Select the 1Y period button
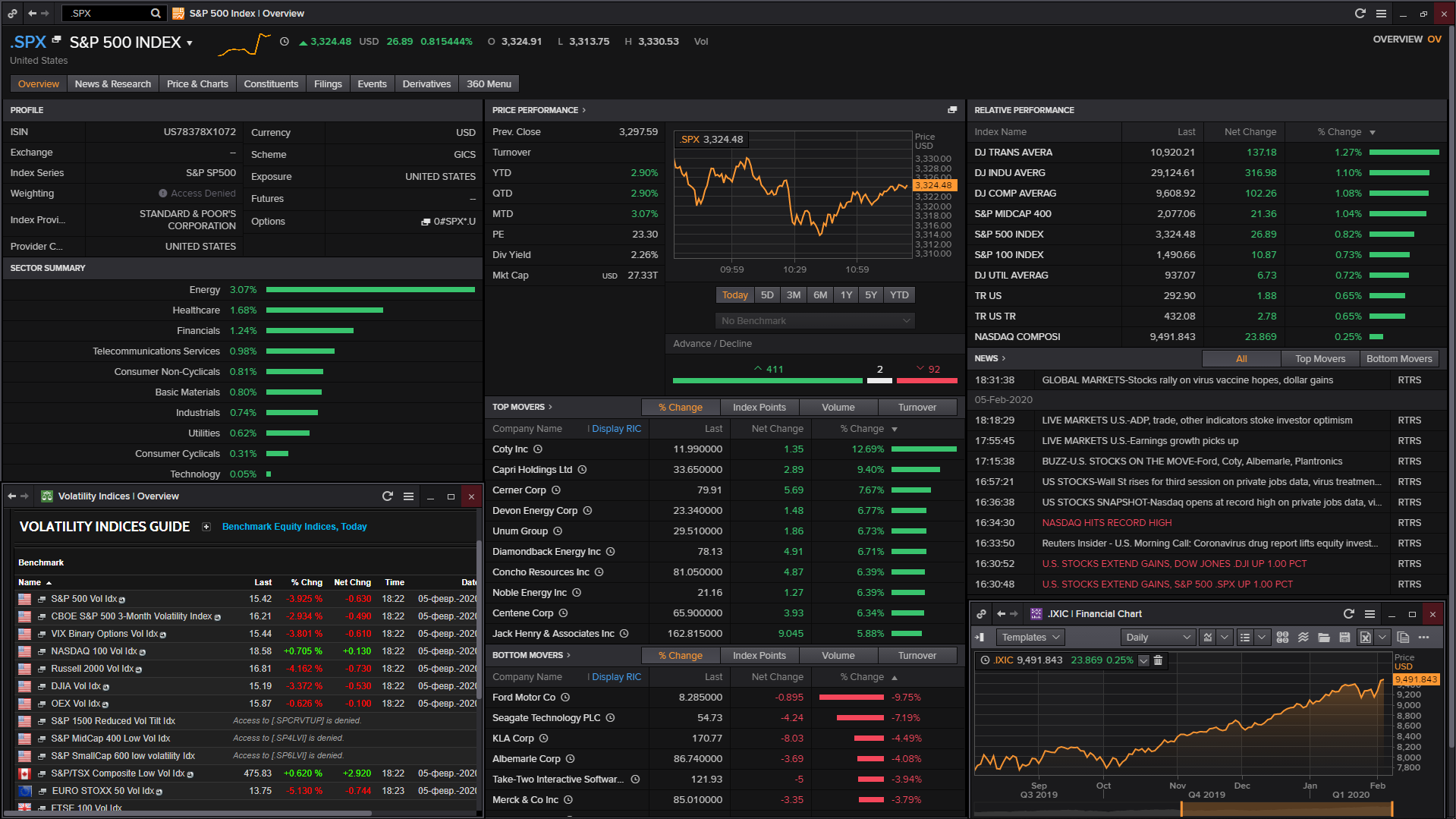The height and width of the screenshot is (819, 1456). coord(847,295)
